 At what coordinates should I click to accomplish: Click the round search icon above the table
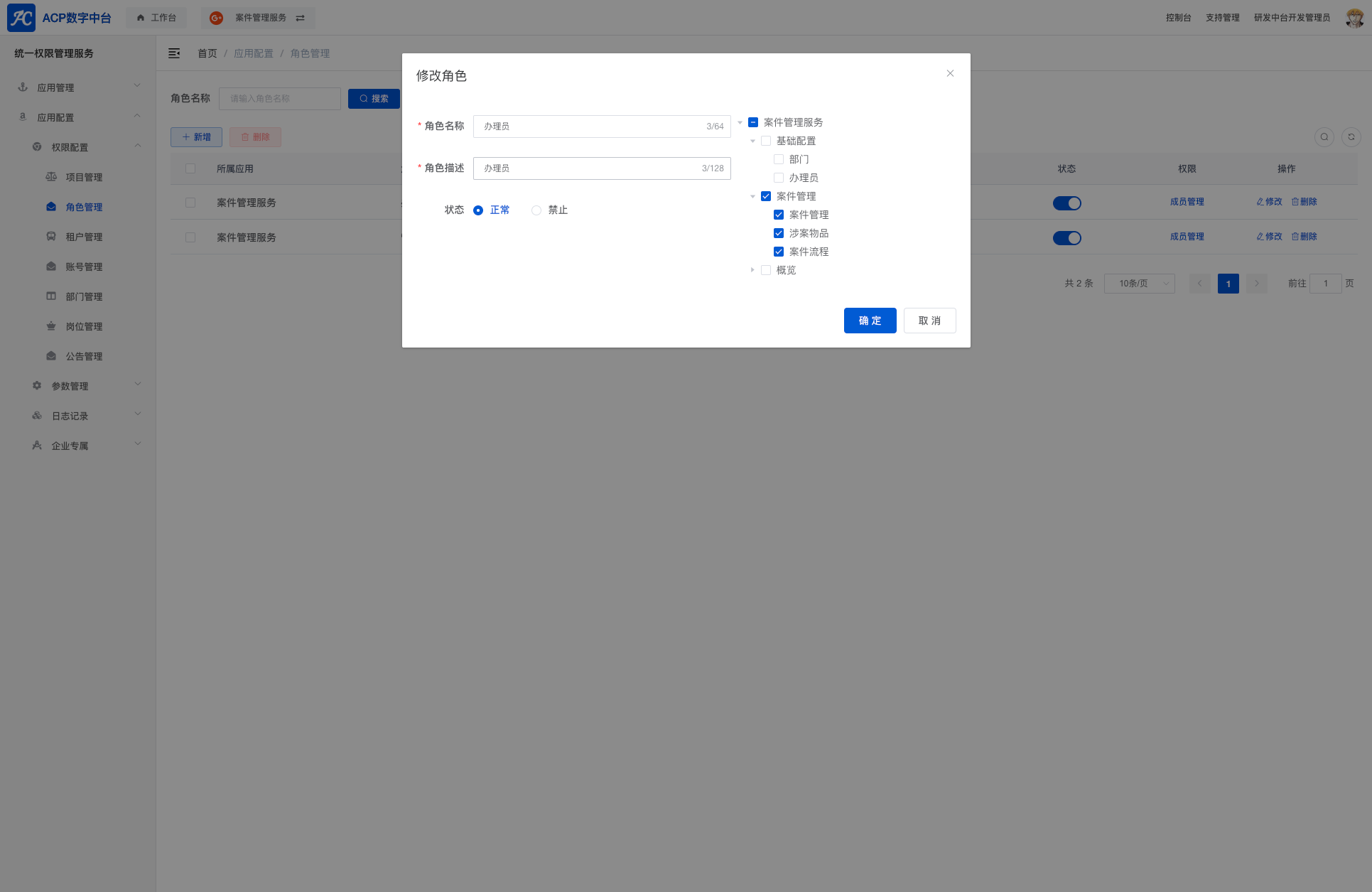pos(1324,137)
